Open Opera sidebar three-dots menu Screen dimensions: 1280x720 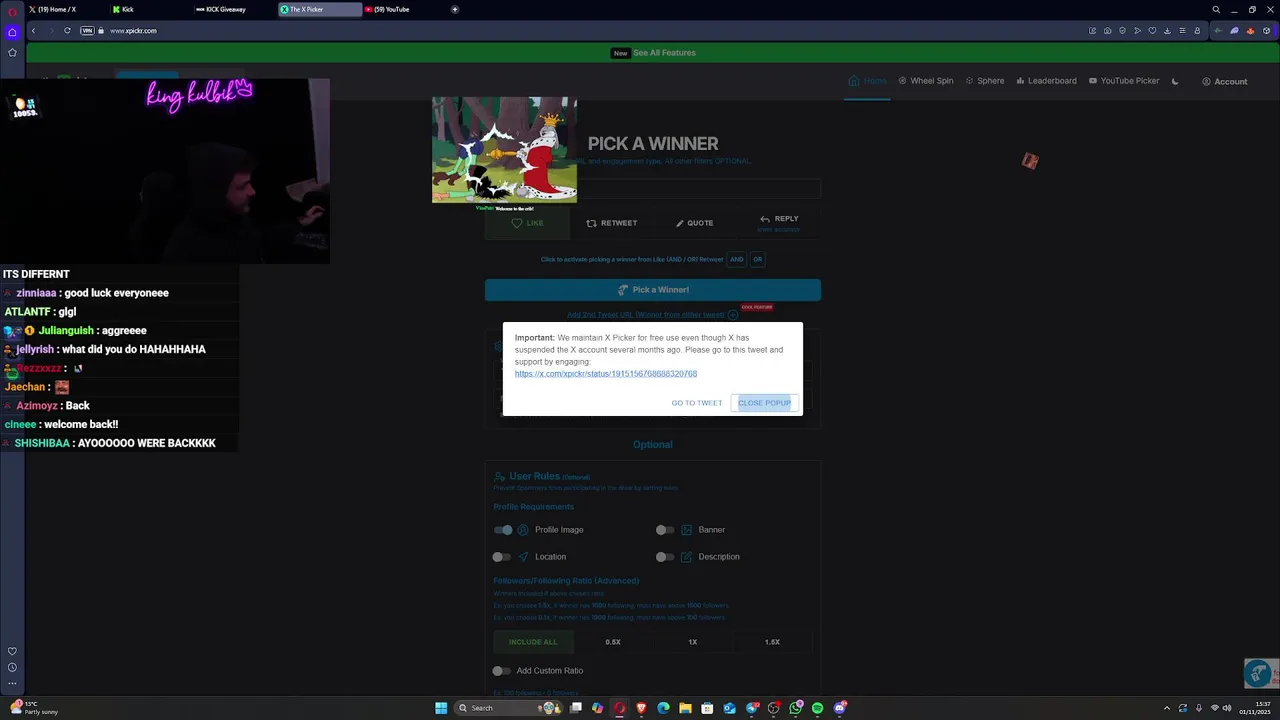tap(12, 683)
